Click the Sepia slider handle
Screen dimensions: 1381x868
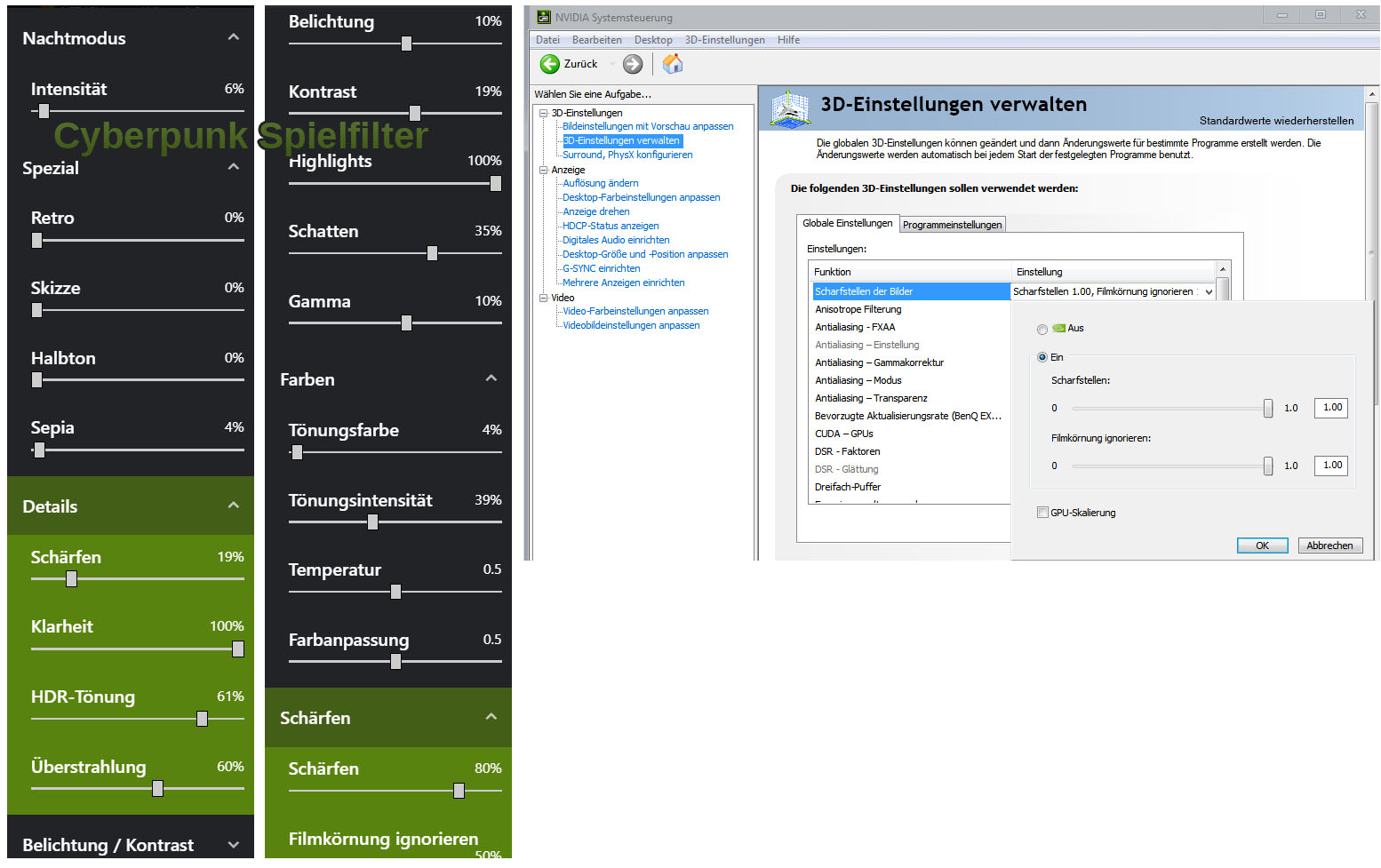(x=39, y=450)
